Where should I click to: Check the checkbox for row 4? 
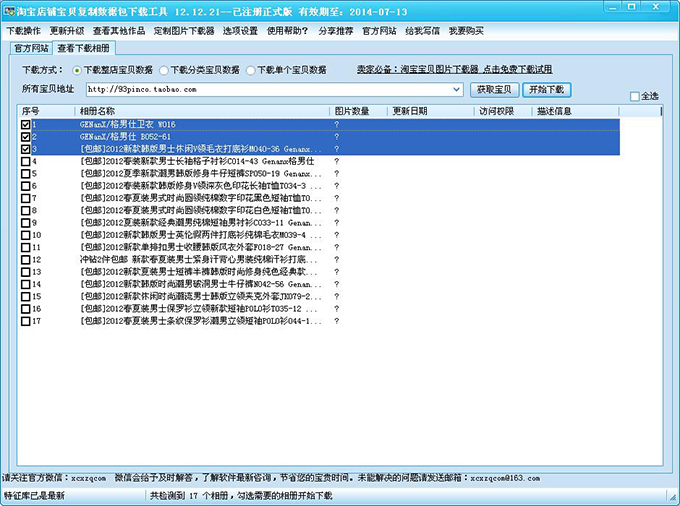coord(26,161)
